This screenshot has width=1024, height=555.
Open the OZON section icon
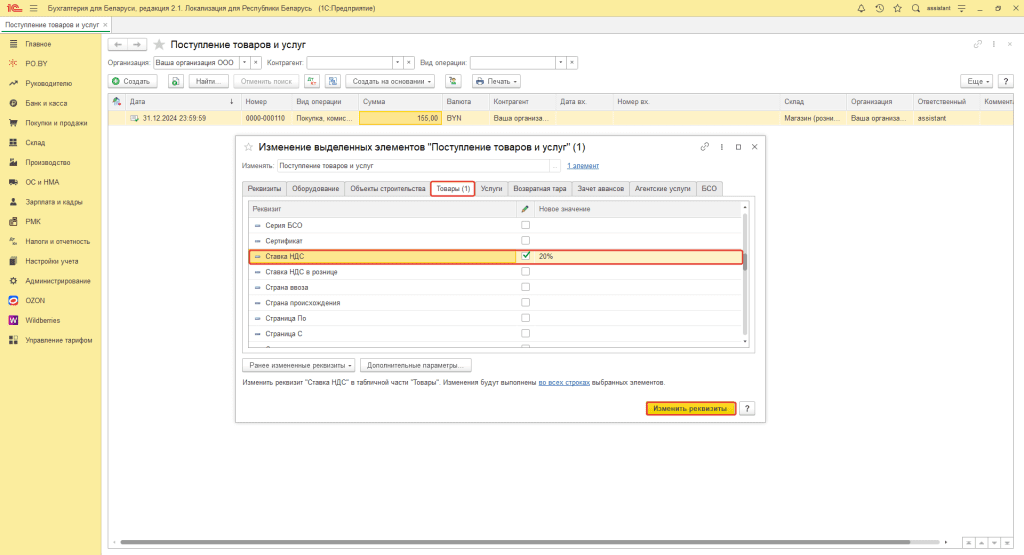[13, 300]
